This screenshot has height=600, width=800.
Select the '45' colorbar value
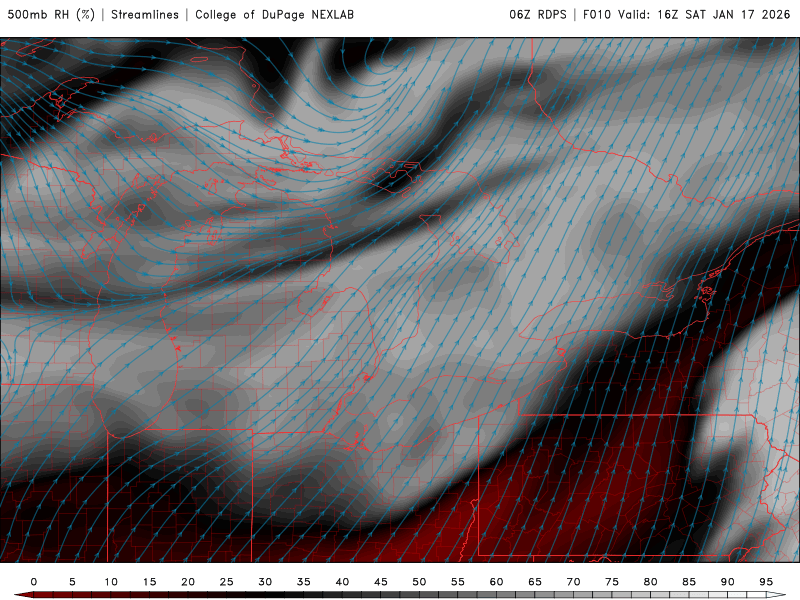pyautogui.click(x=381, y=582)
